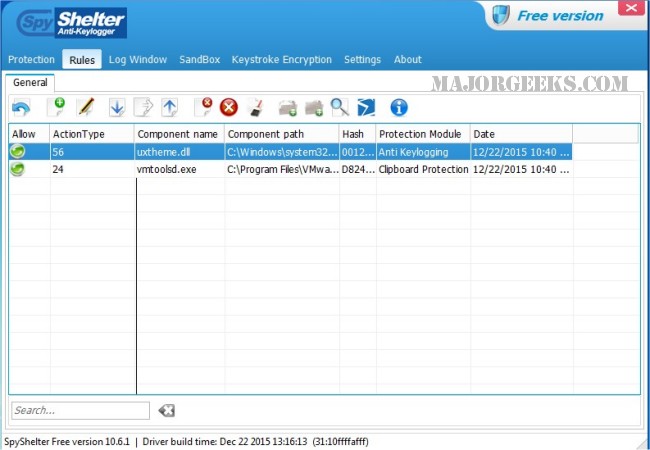Clear search with the backspace x icon
Image resolution: width=650 pixels, height=450 pixels.
coord(167,411)
